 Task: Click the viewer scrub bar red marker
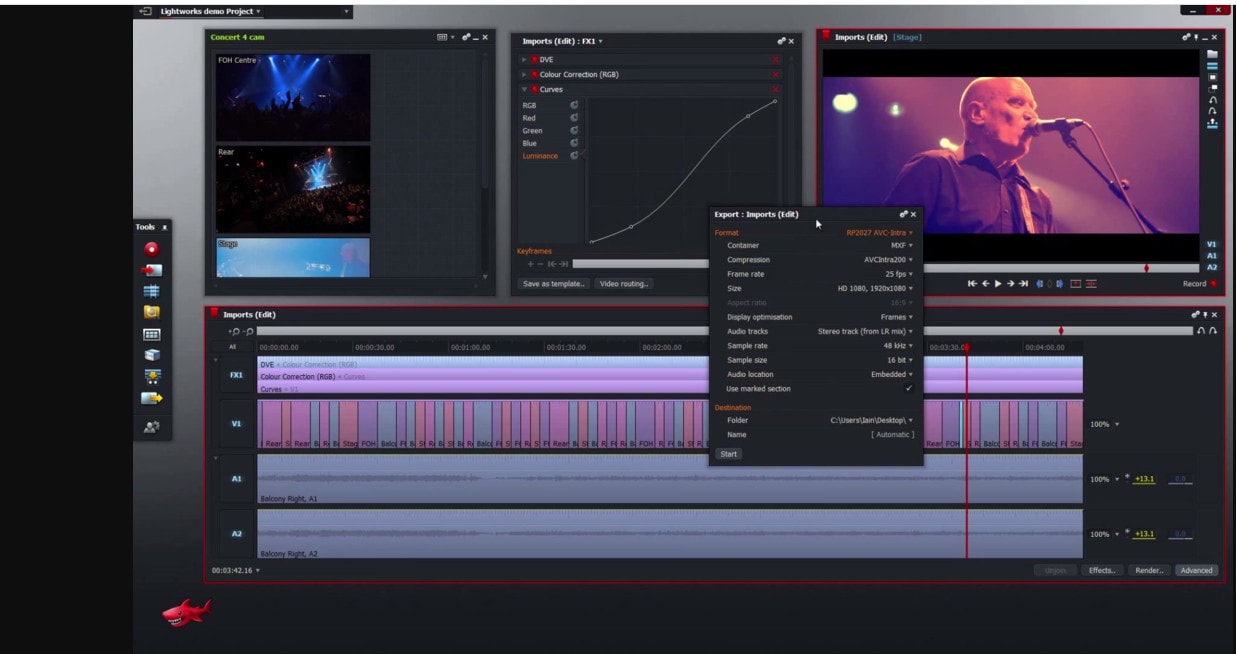tap(1146, 268)
